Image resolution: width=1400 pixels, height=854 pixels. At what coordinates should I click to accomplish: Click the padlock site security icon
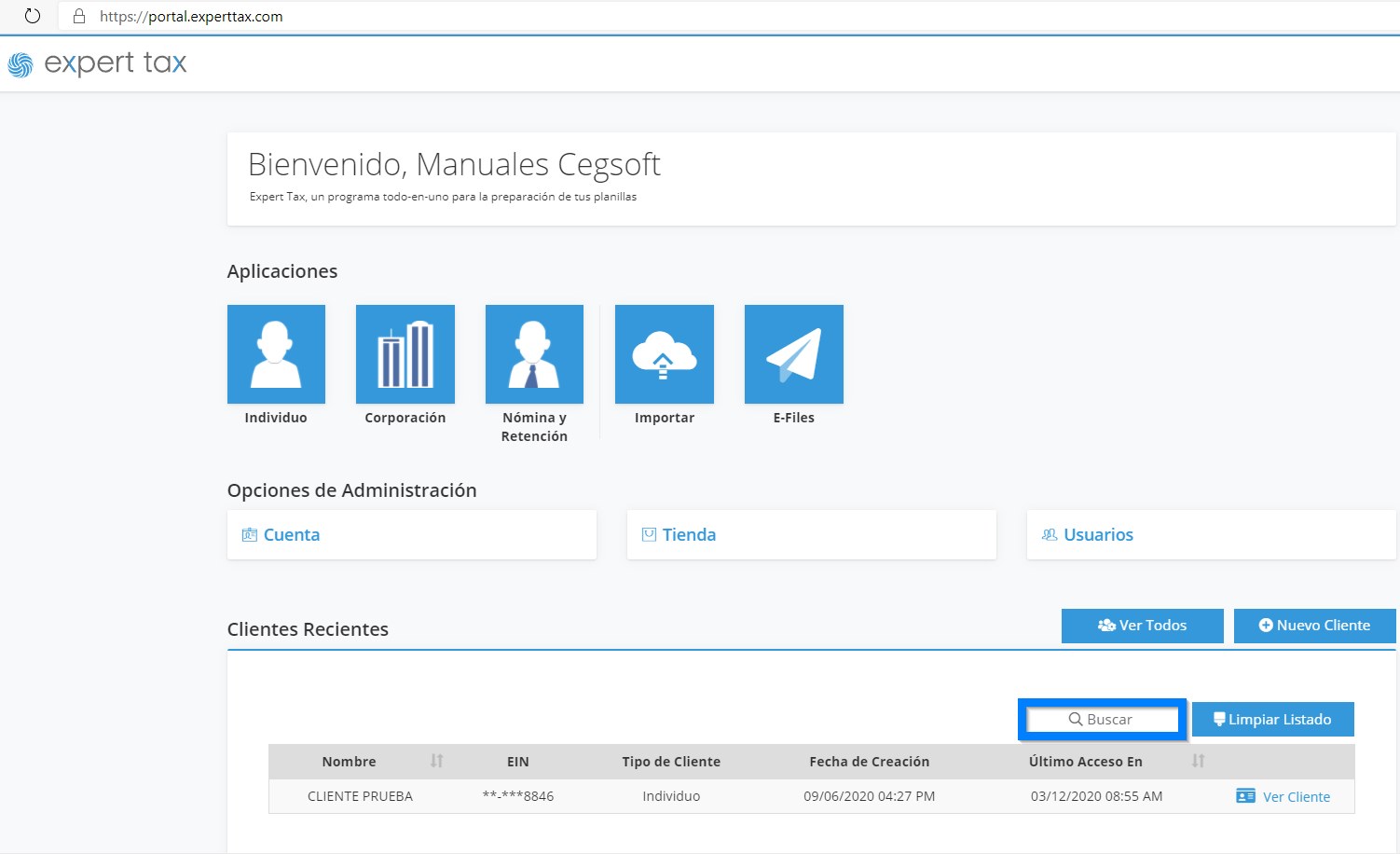pos(79,16)
